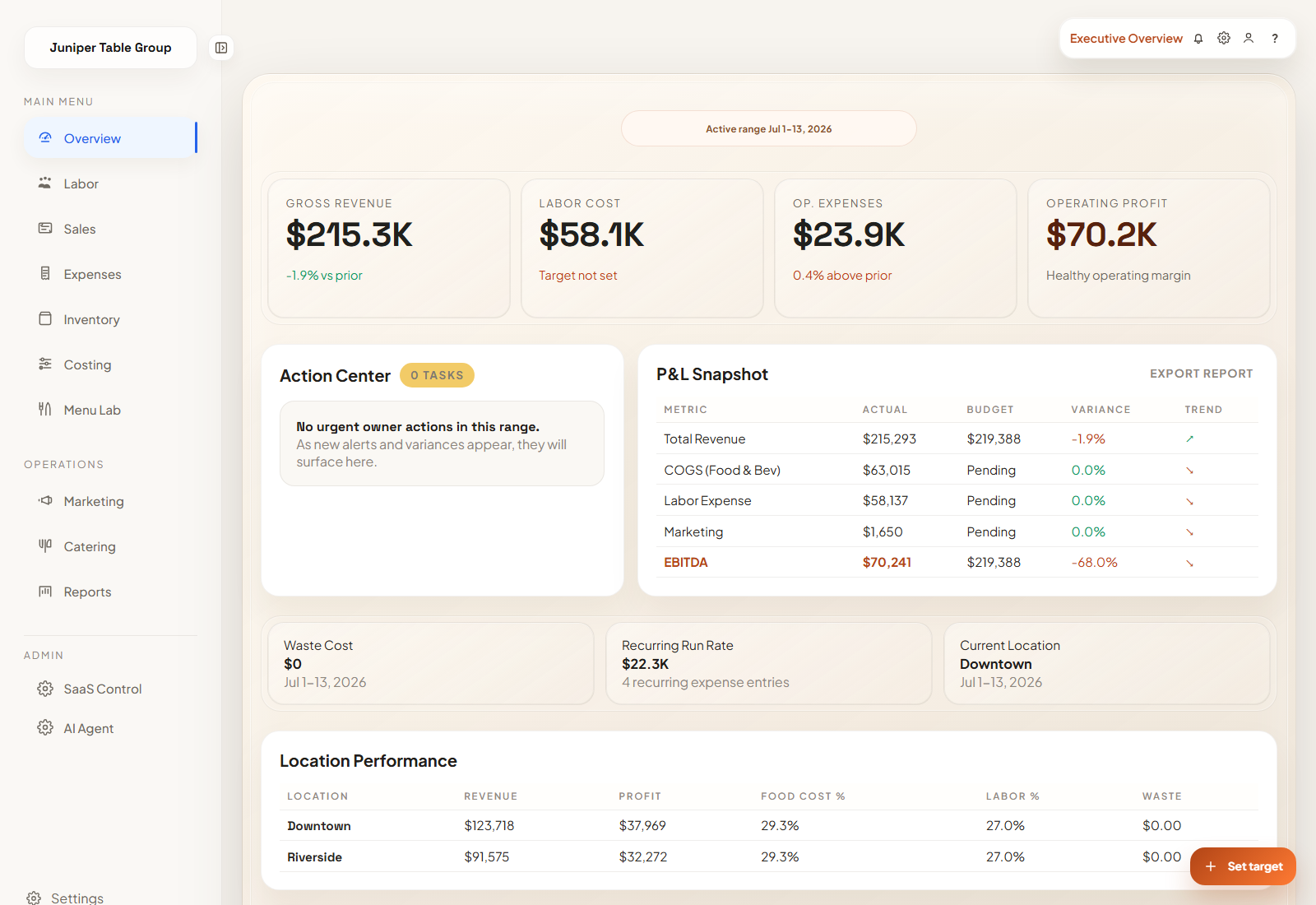The width and height of the screenshot is (1316, 905).
Task: Click the Set target button
Action: [x=1243, y=866]
